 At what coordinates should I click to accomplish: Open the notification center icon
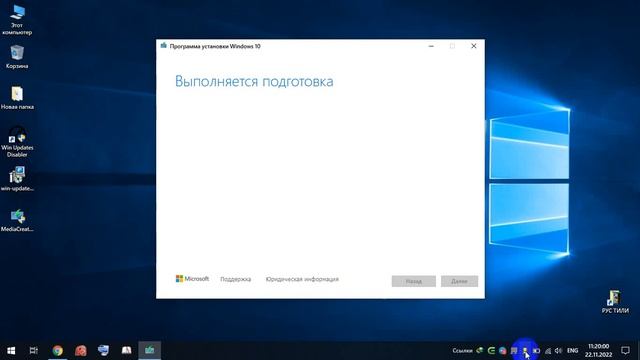625,350
